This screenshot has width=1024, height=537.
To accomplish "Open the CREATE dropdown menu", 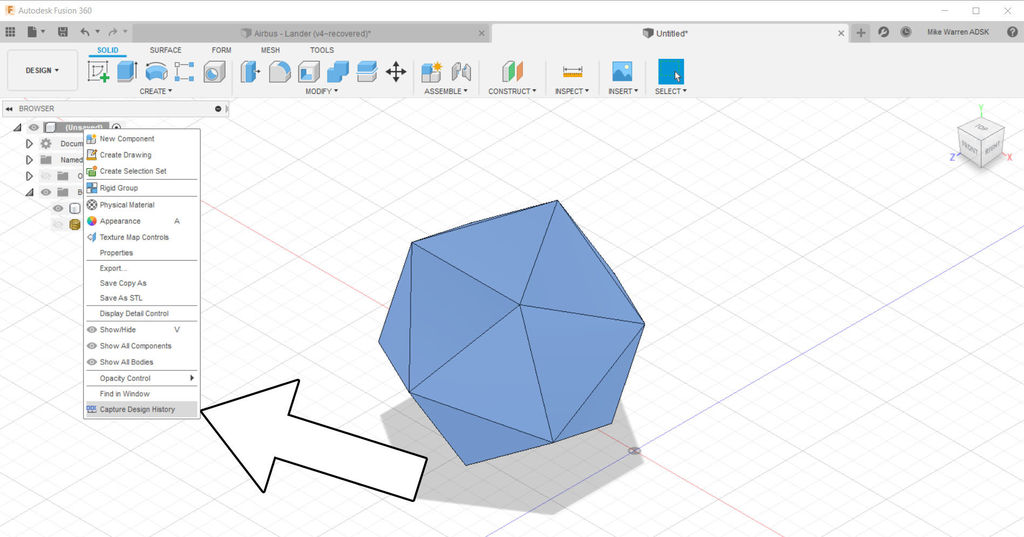I will [155, 91].
